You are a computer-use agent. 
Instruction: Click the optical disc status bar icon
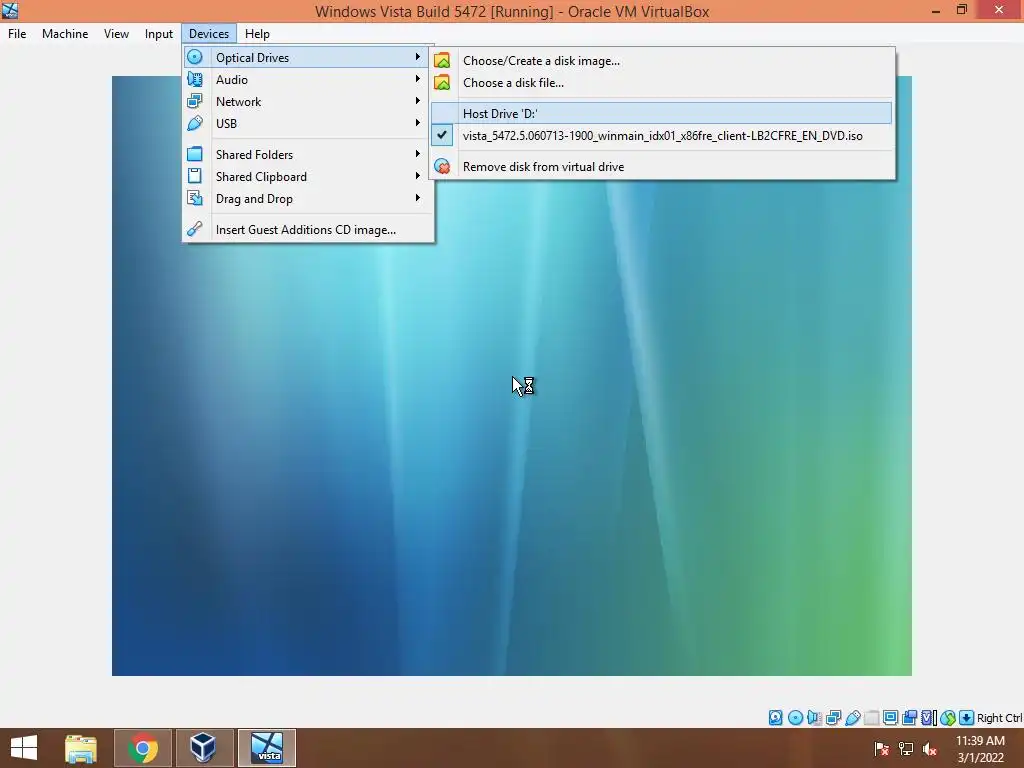(x=795, y=718)
